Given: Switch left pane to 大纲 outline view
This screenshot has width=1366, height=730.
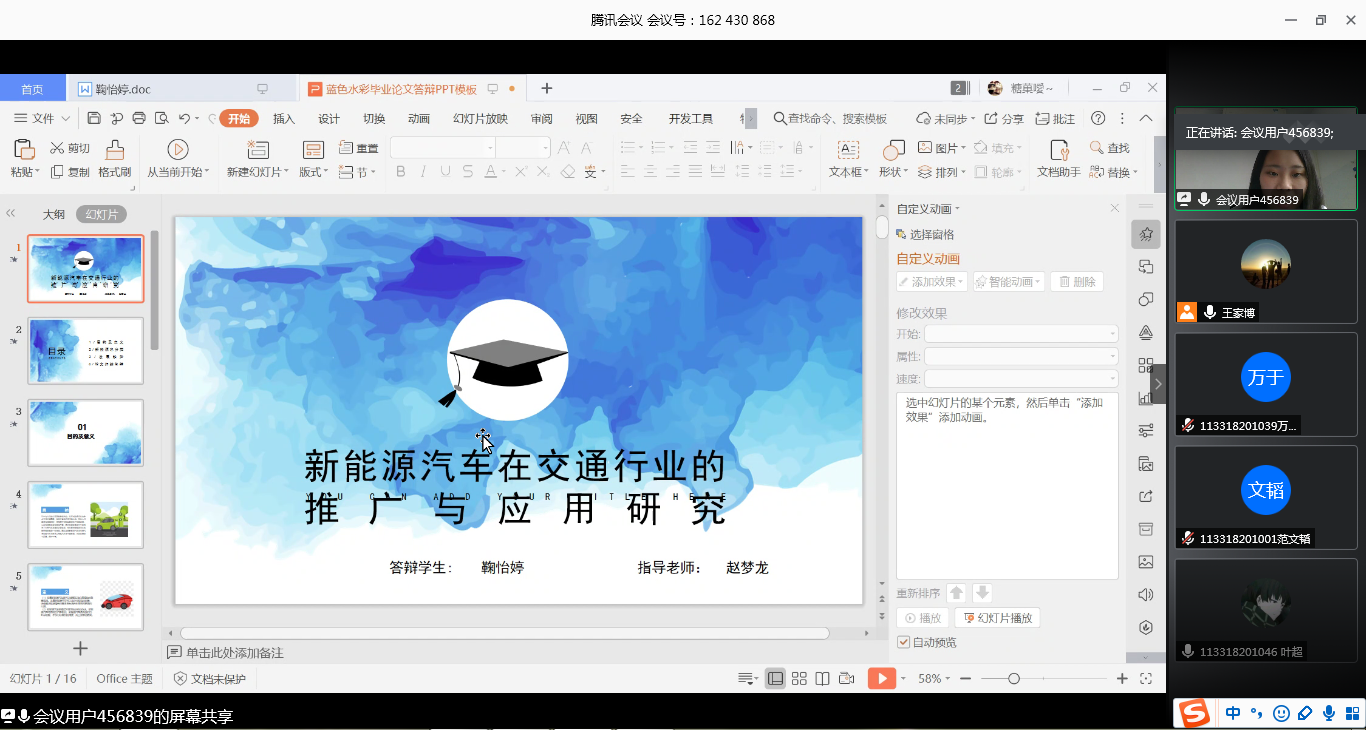Looking at the screenshot, I should tap(53, 214).
